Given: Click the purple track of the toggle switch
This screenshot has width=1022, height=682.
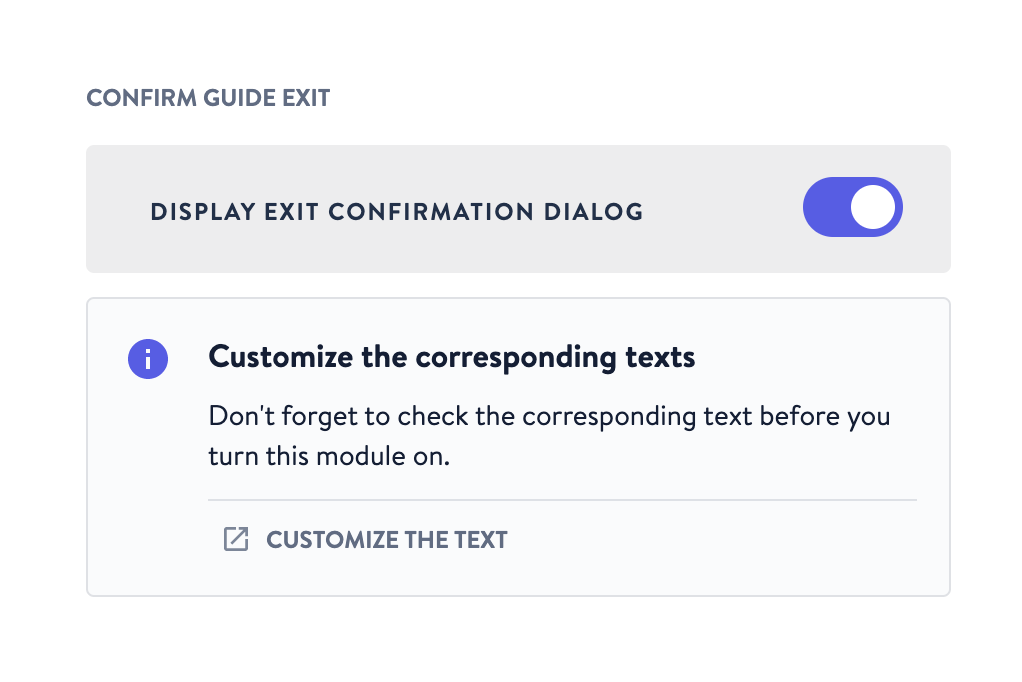Looking at the screenshot, I should click(827, 208).
